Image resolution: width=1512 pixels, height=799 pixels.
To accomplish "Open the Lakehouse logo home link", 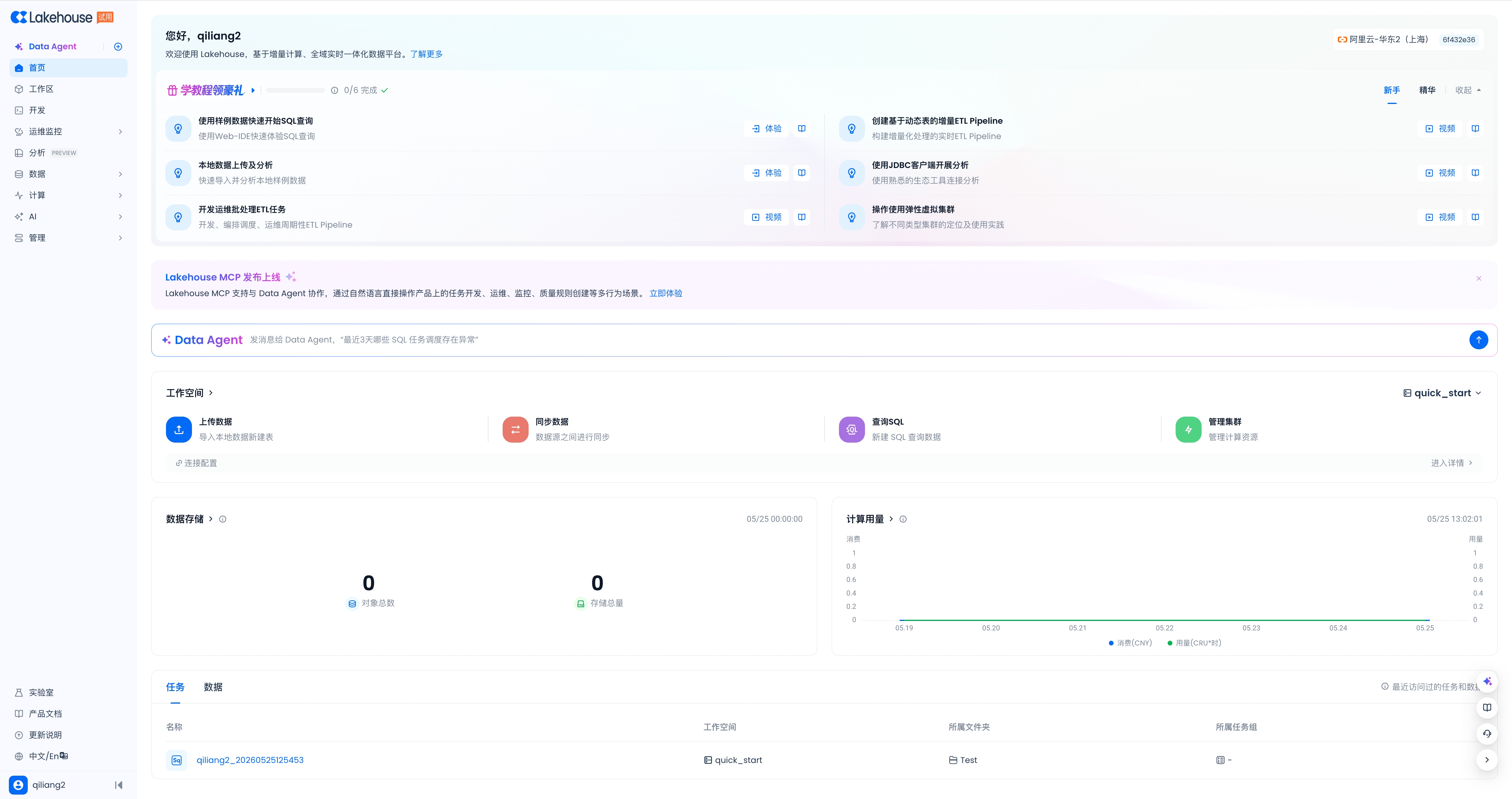I will [52, 18].
